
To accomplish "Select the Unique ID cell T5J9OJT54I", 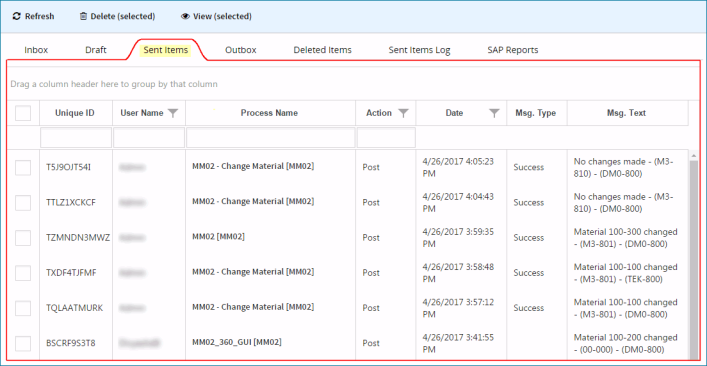I will 69,167.
